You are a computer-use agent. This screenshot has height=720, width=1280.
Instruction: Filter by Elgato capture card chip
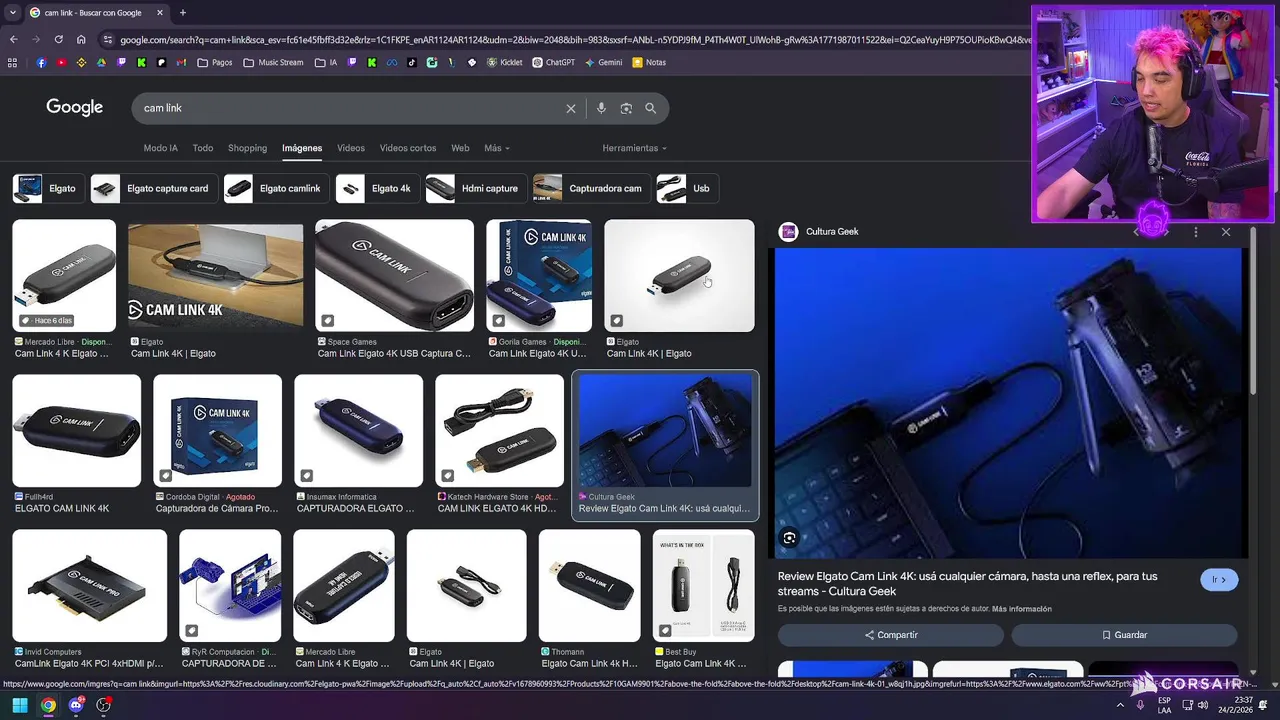(152, 188)
